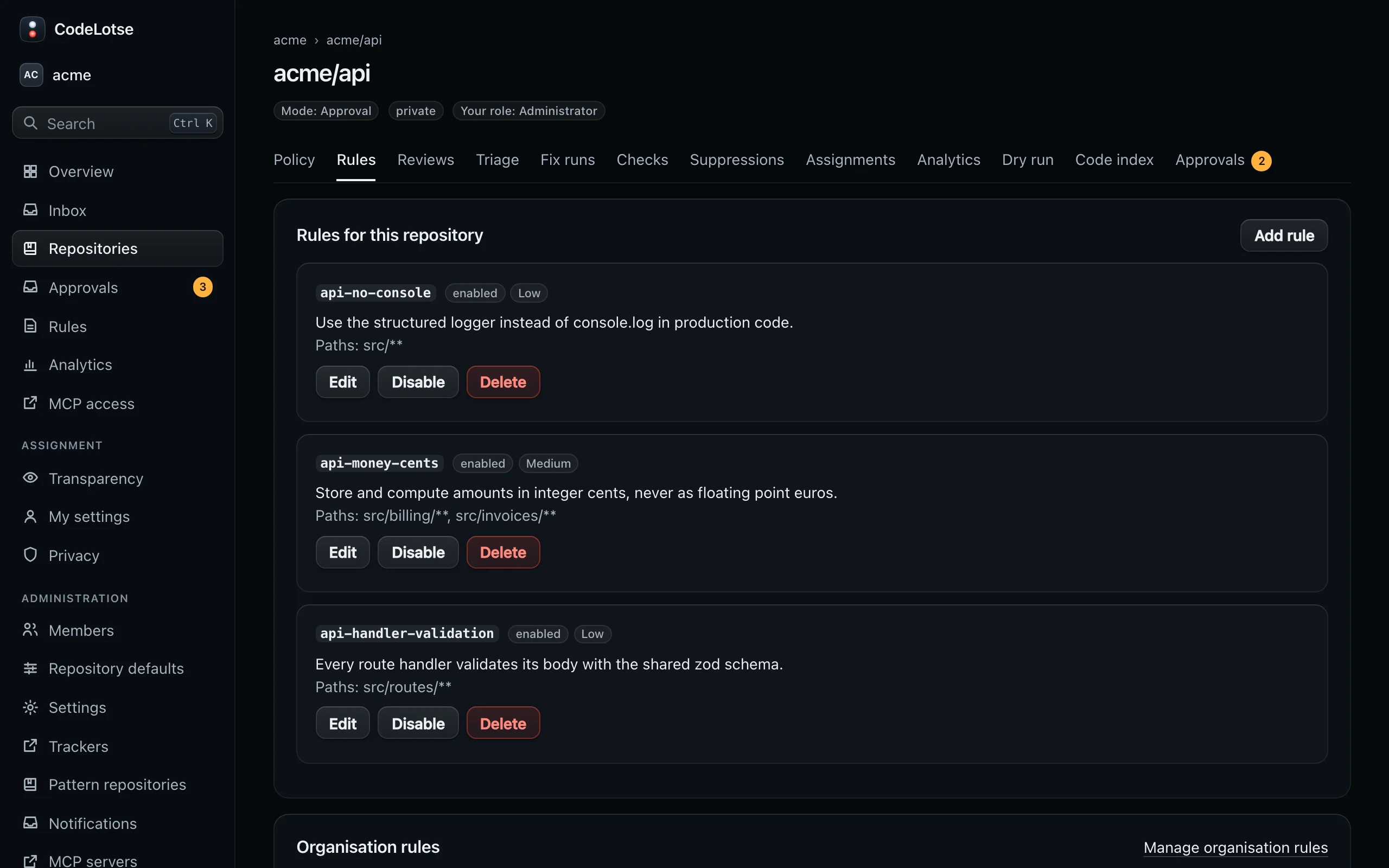The height and width of the screenshot is (868, 1389).
Task: Disable the api-money-cents rule
Action: (x=418, y=552)
